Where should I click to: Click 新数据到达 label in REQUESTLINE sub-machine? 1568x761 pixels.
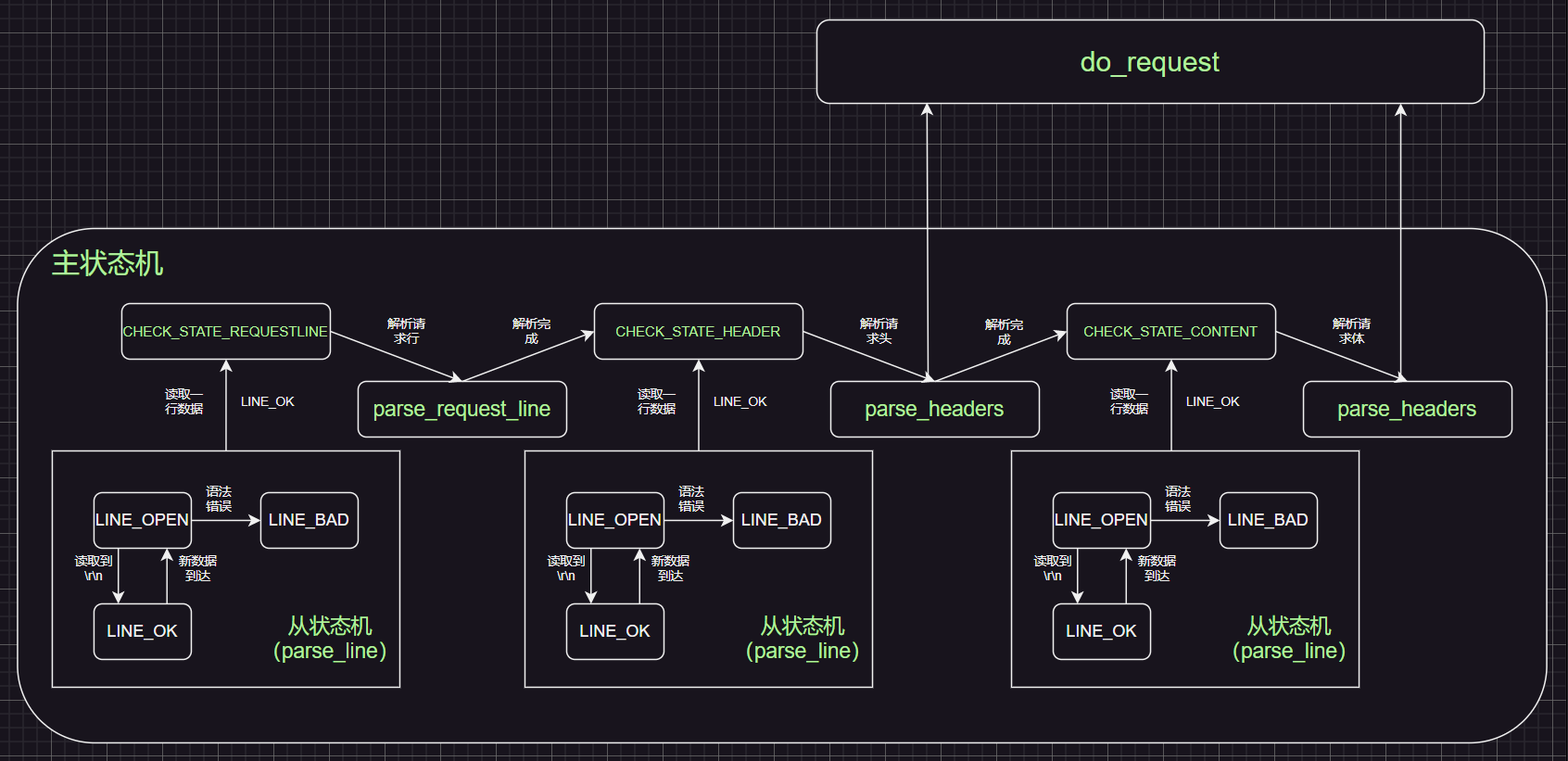198,568
